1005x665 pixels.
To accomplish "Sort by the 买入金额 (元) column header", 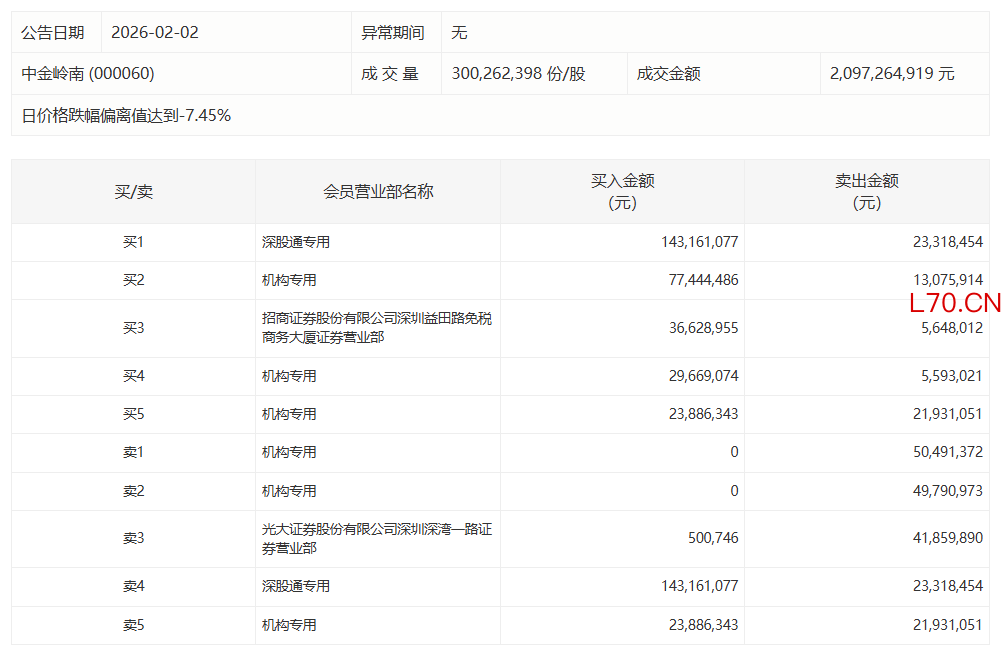I will [x=622, y=192].
